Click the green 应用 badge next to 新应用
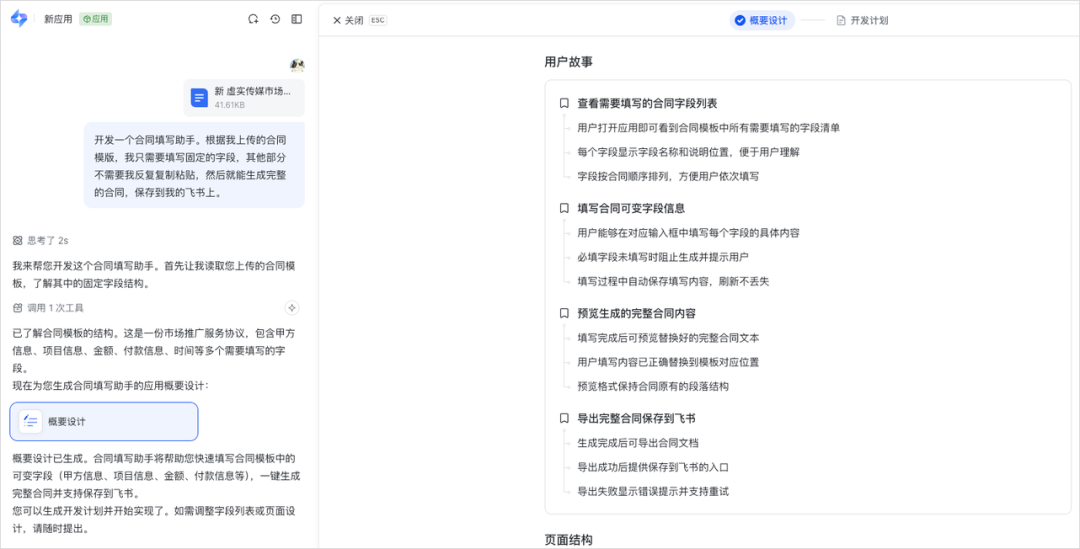The height and width of the screenshot is (549, 1080). (95, 19)
